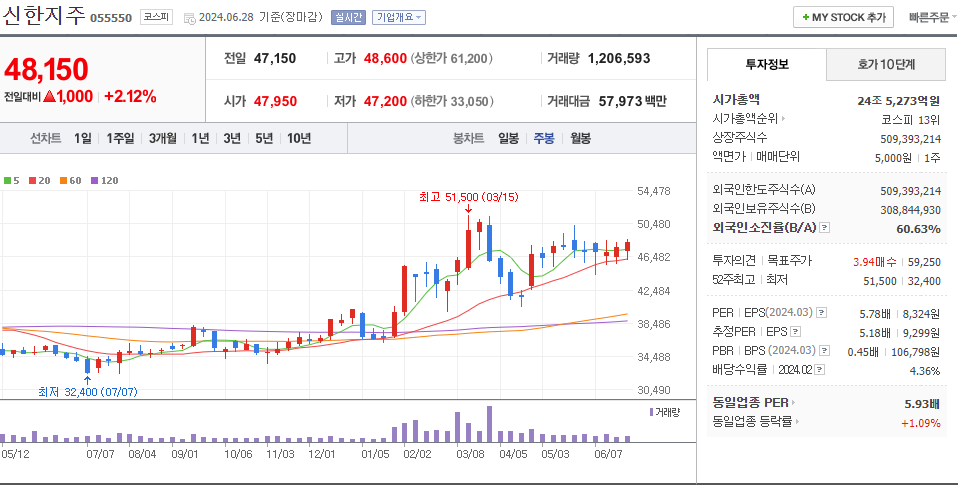Switch to the 투자정보 tab
The height and width of the screenshot is (485, 961).
pyautogui.click(x=767, y=64)
